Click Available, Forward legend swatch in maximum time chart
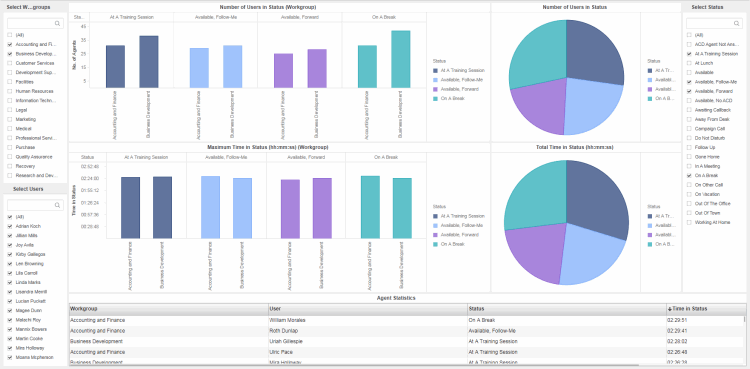The image size is (750, 369). (435, 235)
